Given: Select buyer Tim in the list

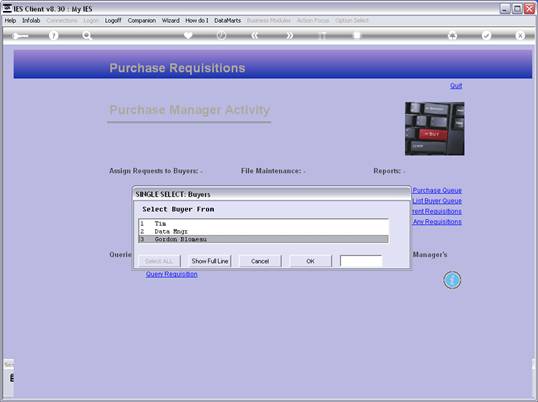Looking at the screenshot, I should point(263,224).
